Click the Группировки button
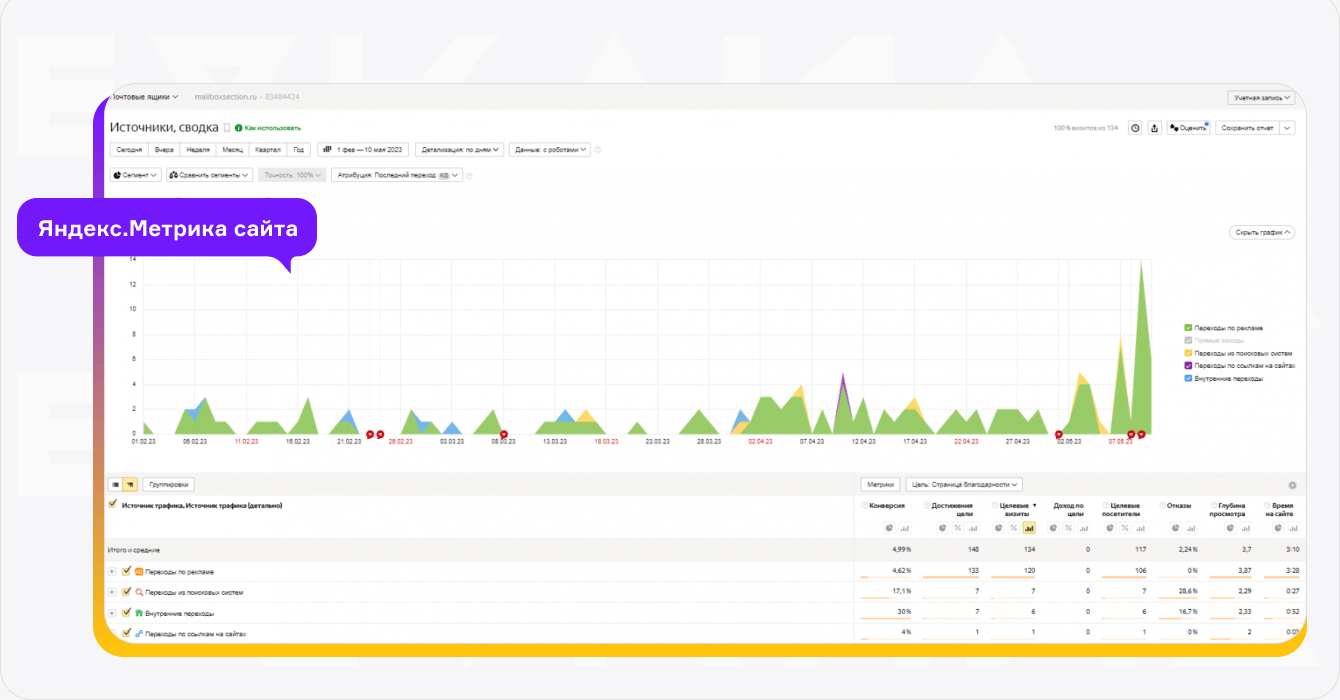The width and height of the screenshot is (1340, 700). point(169,484)
